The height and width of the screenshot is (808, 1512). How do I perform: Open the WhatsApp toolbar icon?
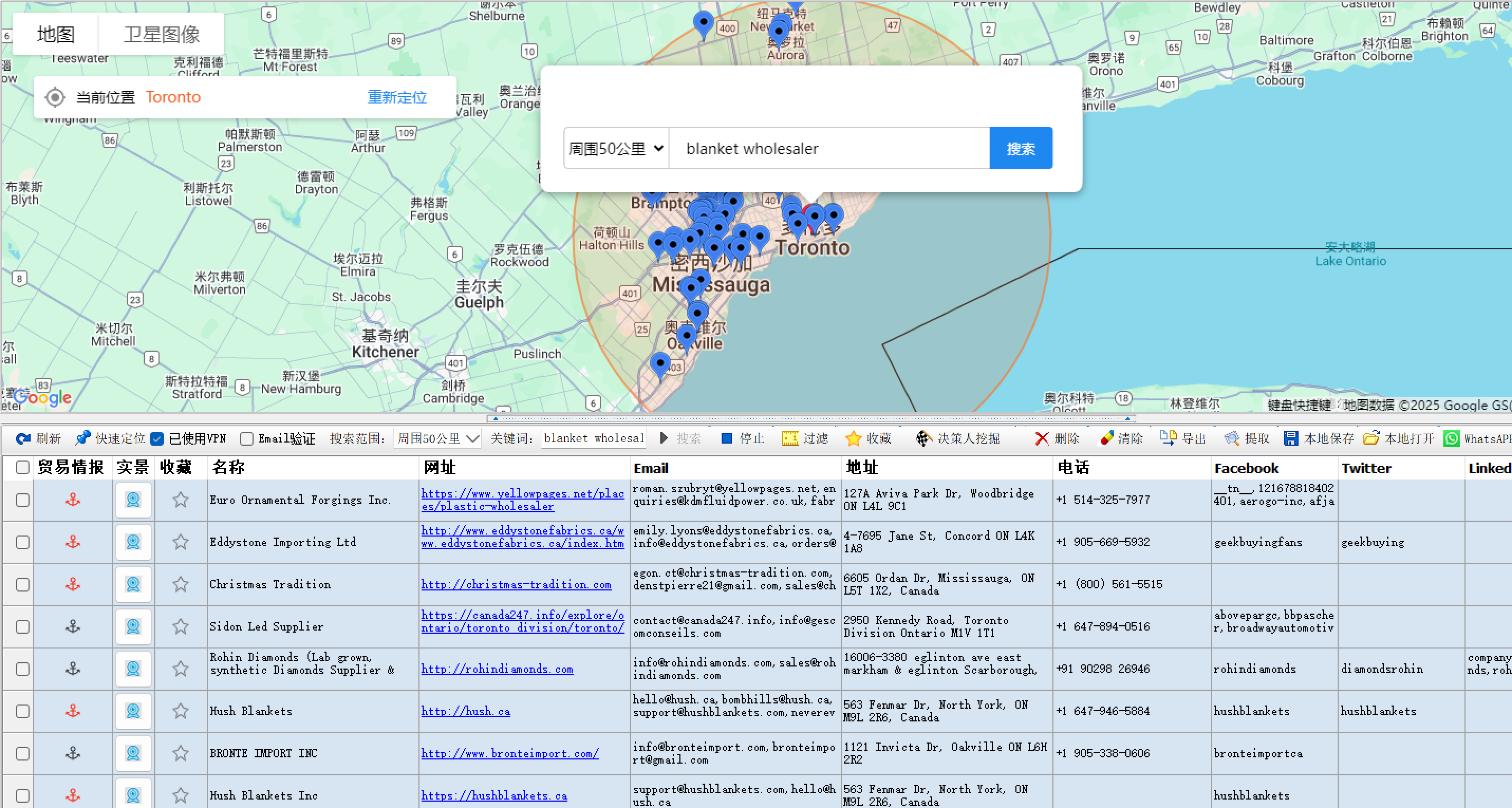[1452, 438]
